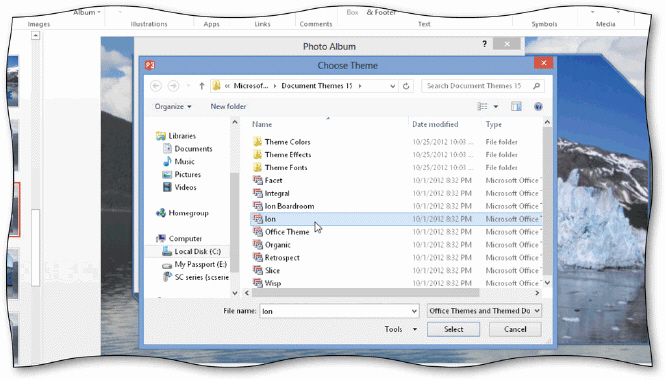Select Music in navigation pane
Screen dimensions: 665x380
point(184,161)
